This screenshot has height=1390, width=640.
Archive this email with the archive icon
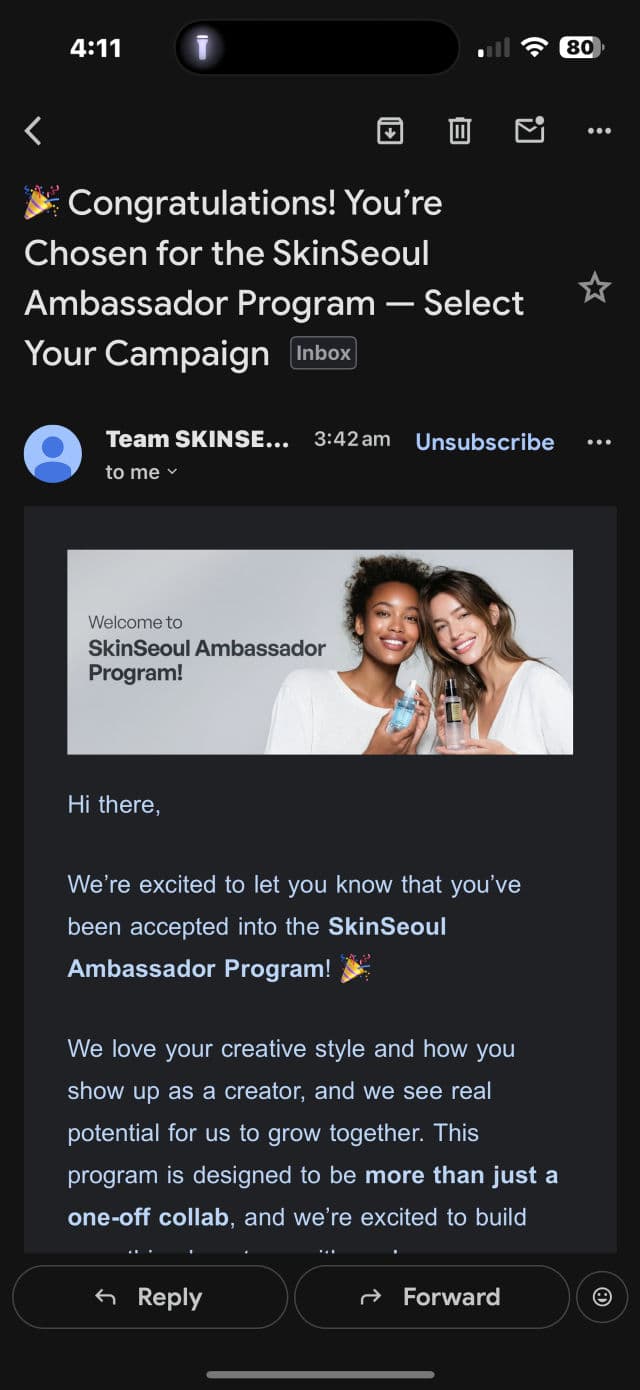(x=390, y=131)
